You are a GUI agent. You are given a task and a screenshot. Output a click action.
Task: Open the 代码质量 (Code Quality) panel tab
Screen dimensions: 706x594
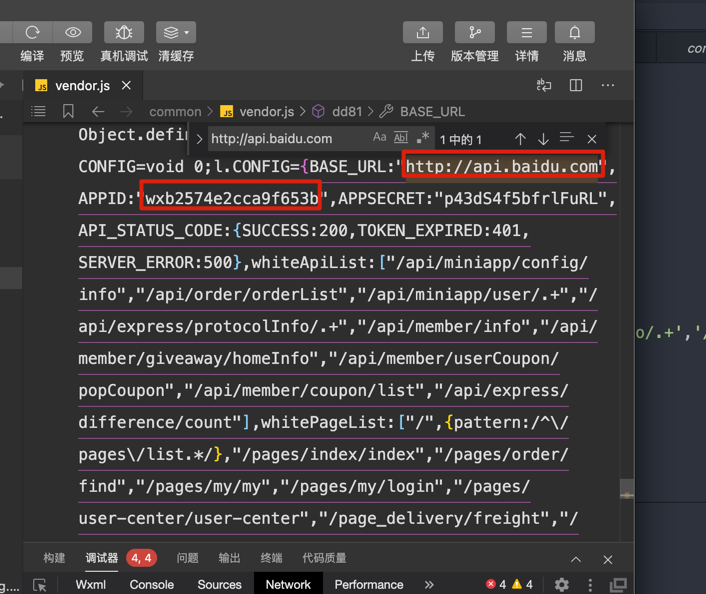coord(324,558)
